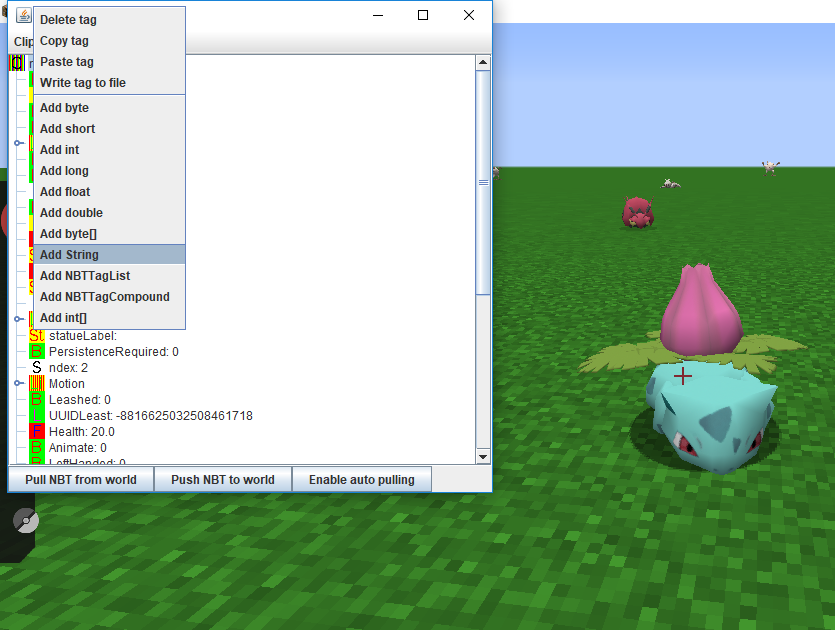Screen dimensions: 835x630
Task: Choose Add byte[] array option
Action: pos(109,234)
